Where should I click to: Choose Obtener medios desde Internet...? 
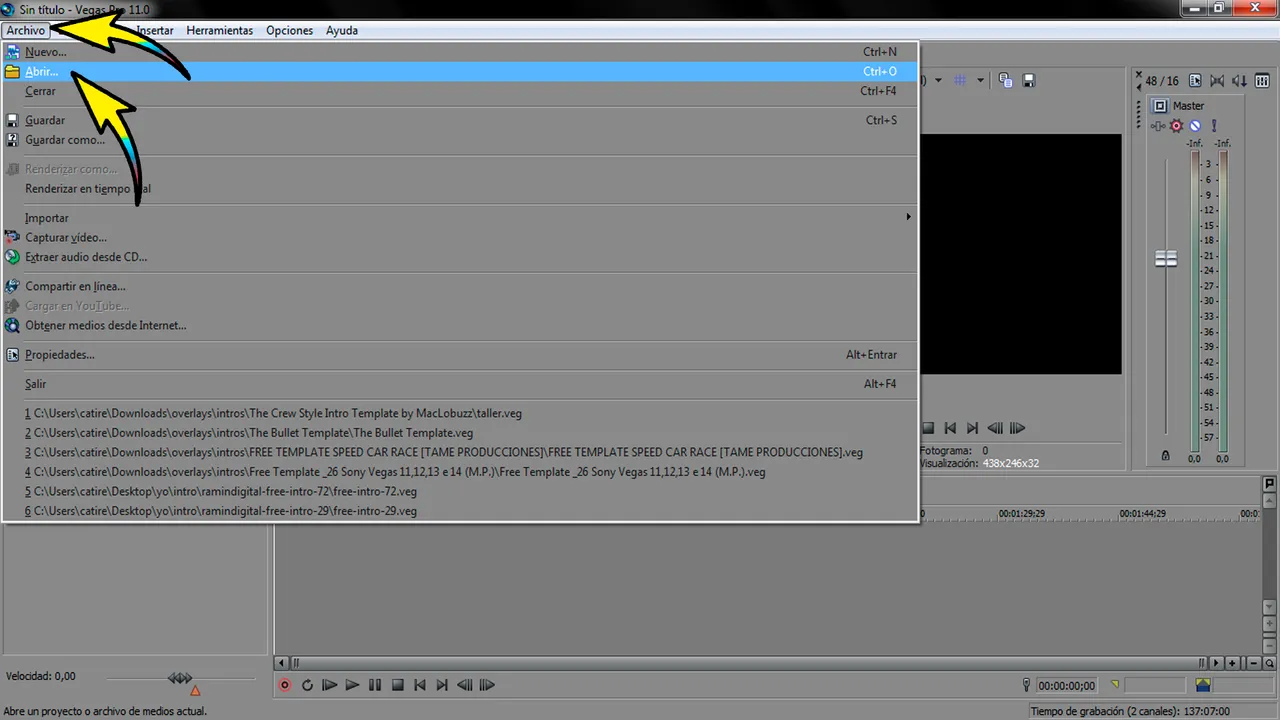pyautogui.click(x=460, y=325)
